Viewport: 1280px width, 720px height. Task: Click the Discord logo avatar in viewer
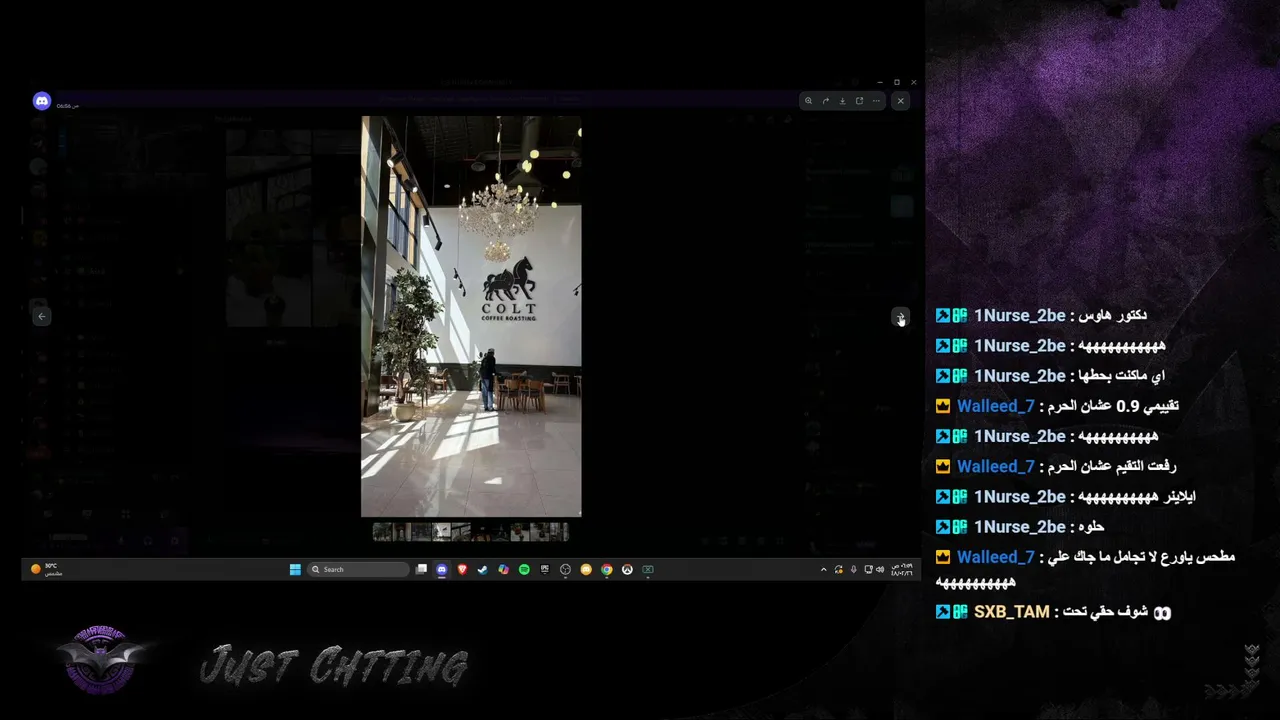tap(42, 101)
